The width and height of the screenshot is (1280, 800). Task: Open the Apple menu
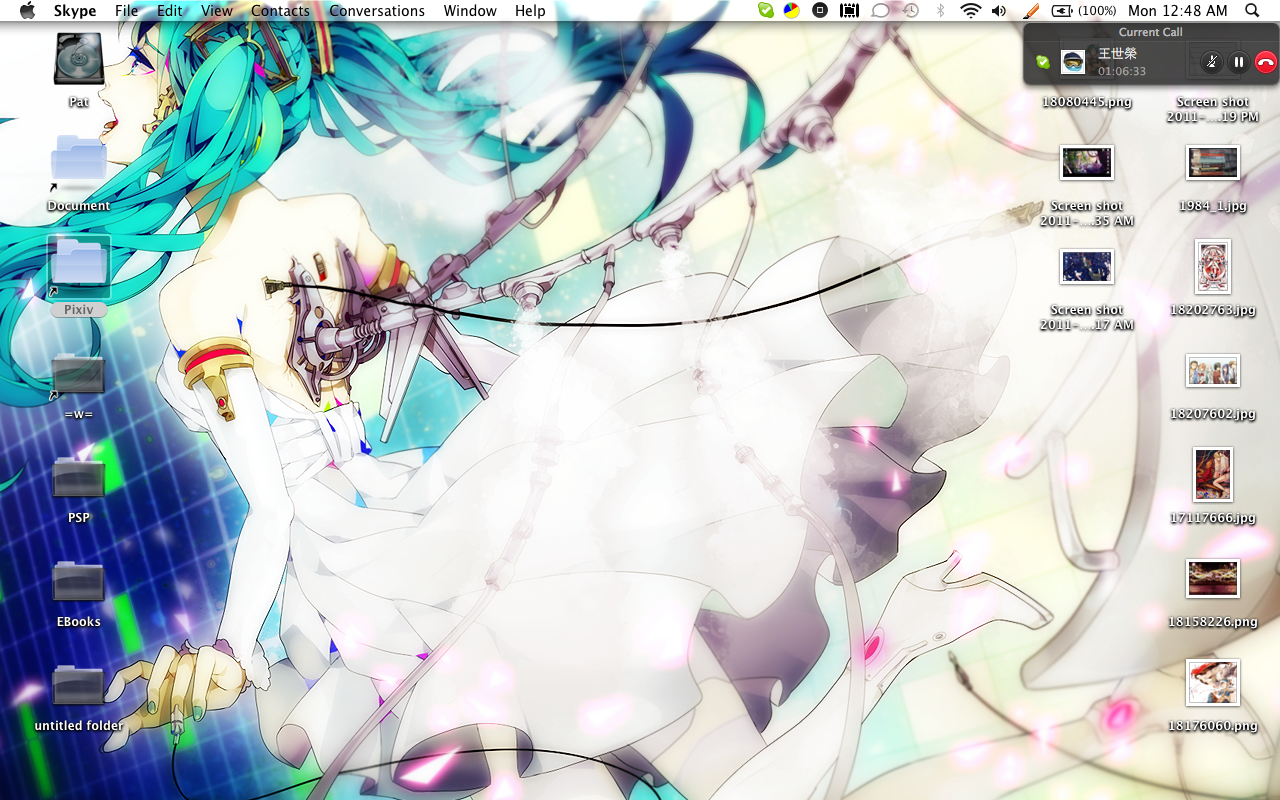[27, 11]
